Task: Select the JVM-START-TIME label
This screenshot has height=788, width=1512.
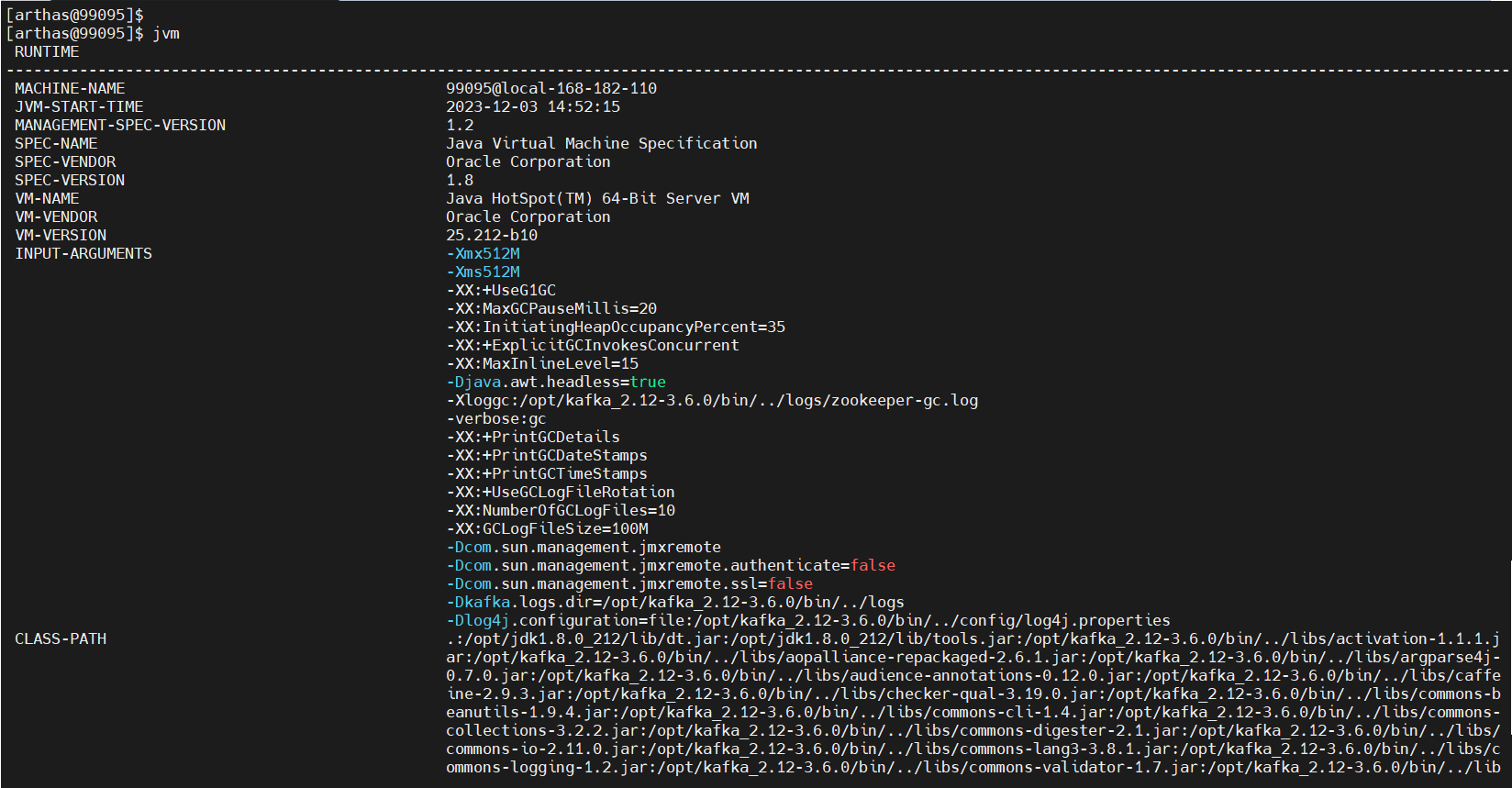Action: (79, 107)
